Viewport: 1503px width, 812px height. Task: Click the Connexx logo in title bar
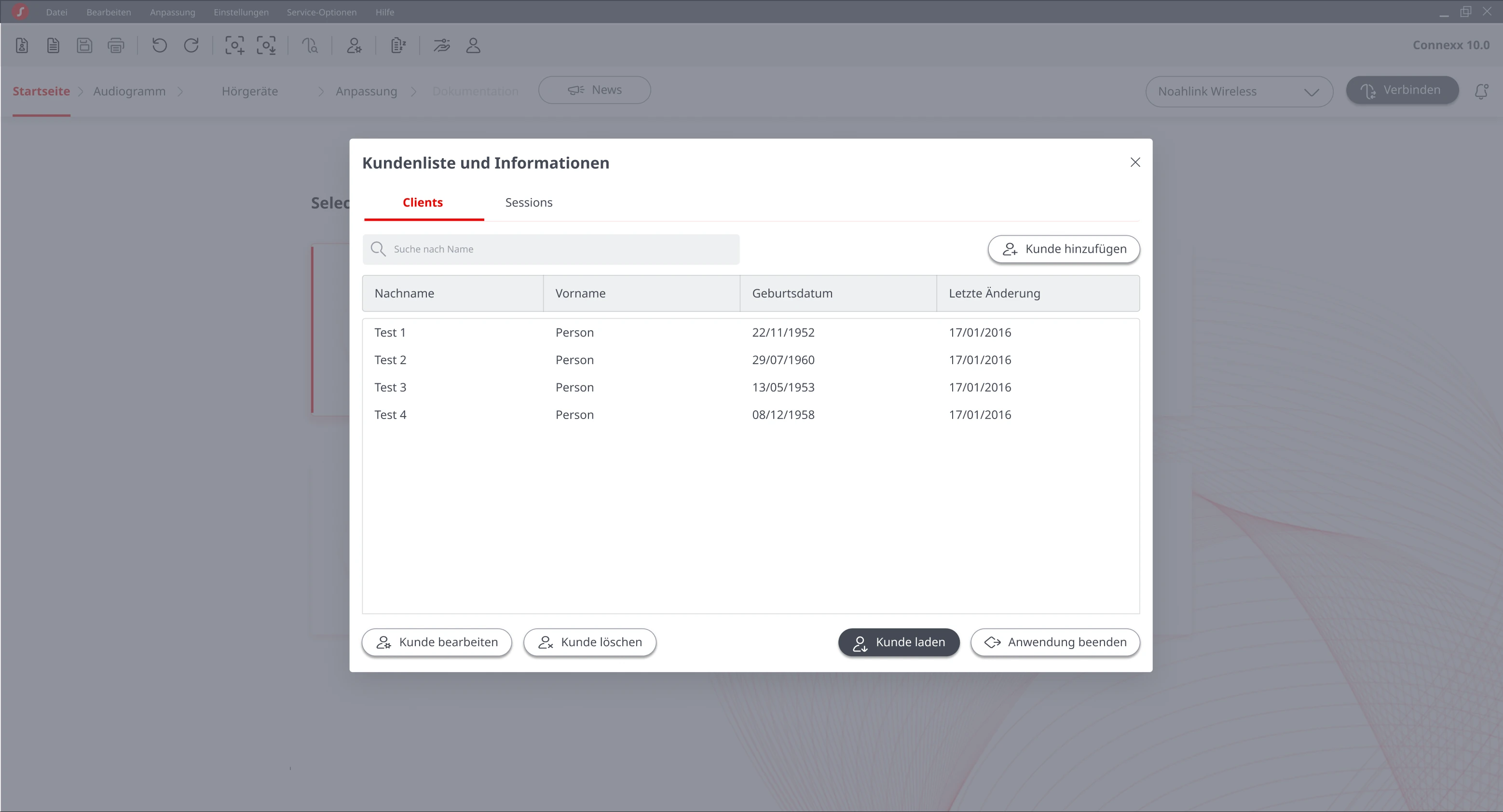point(20,12)
